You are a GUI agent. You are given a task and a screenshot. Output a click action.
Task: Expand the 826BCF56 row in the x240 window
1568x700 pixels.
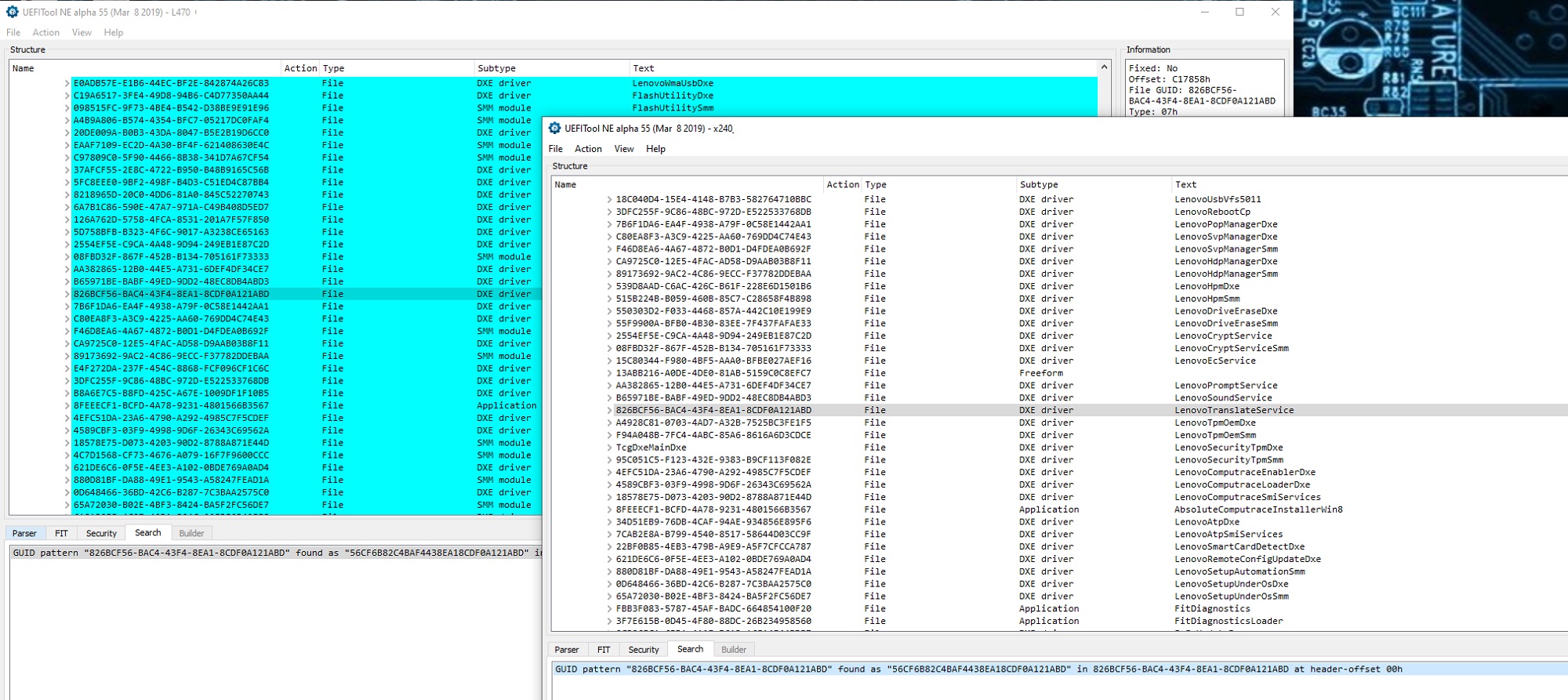609,410
